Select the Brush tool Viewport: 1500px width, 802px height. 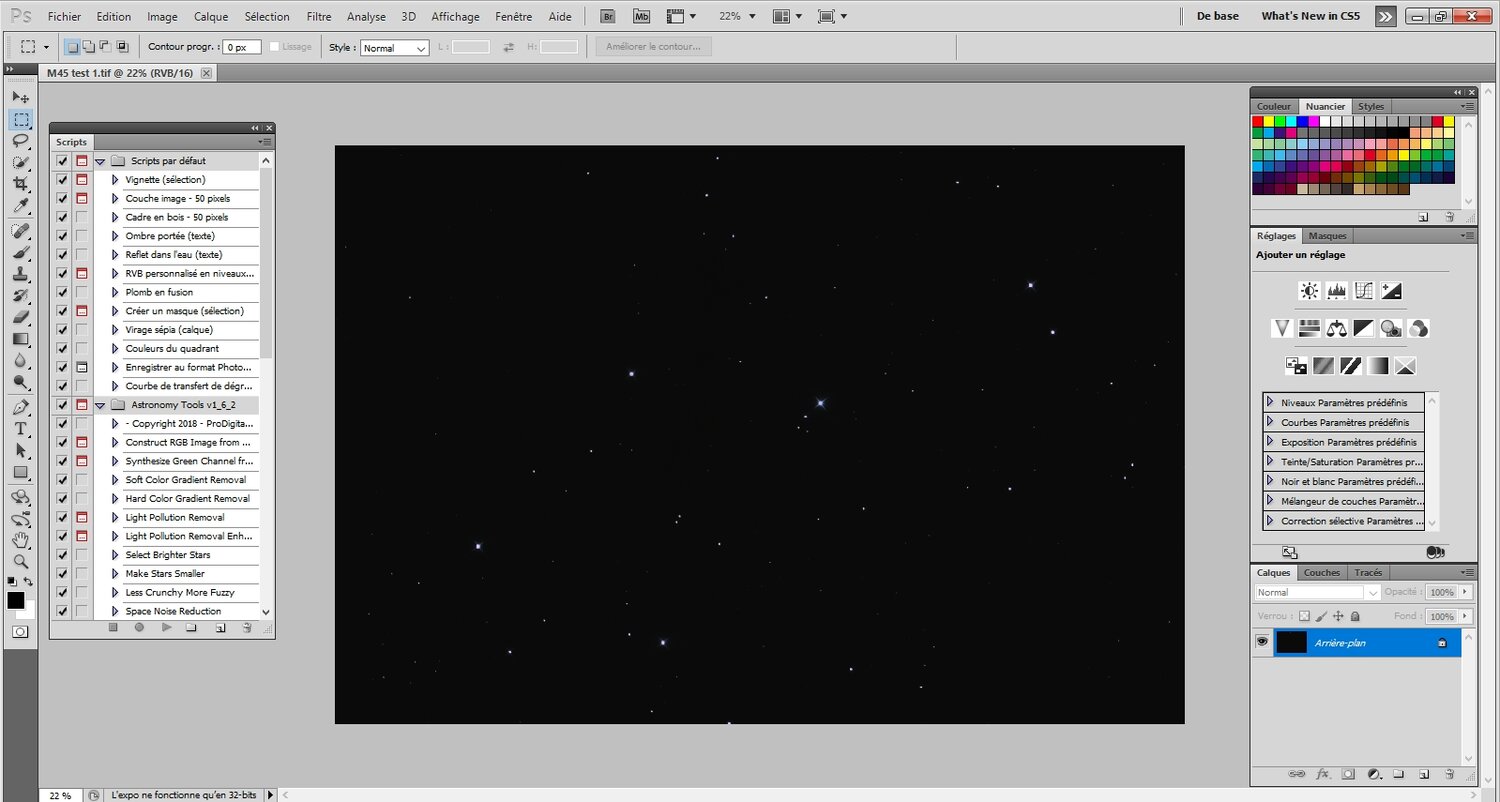pyautogui.click(x=20, y=253)
